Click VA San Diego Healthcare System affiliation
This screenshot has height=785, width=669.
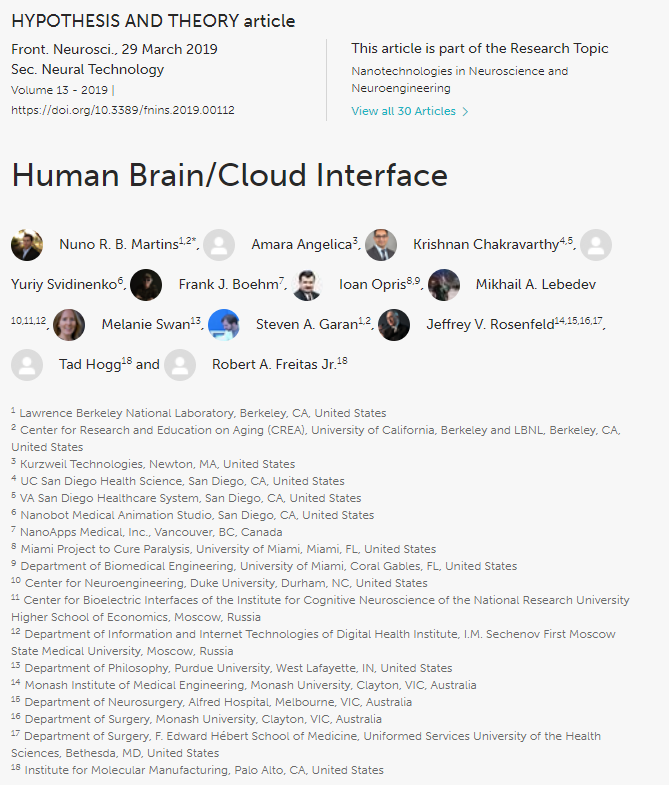tap(186, 498)
